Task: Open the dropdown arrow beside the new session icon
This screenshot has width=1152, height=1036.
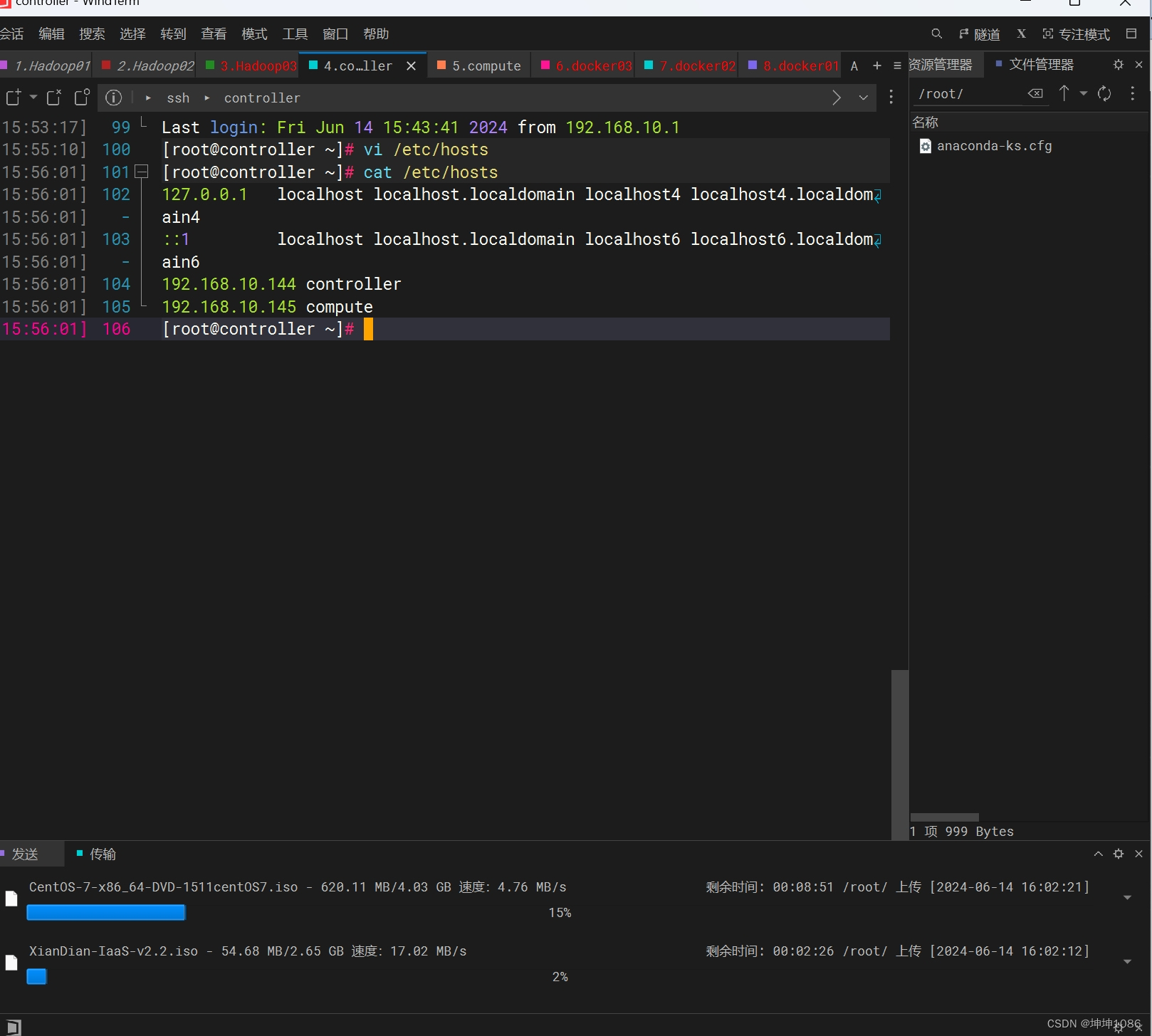Action: click(33, 97)
